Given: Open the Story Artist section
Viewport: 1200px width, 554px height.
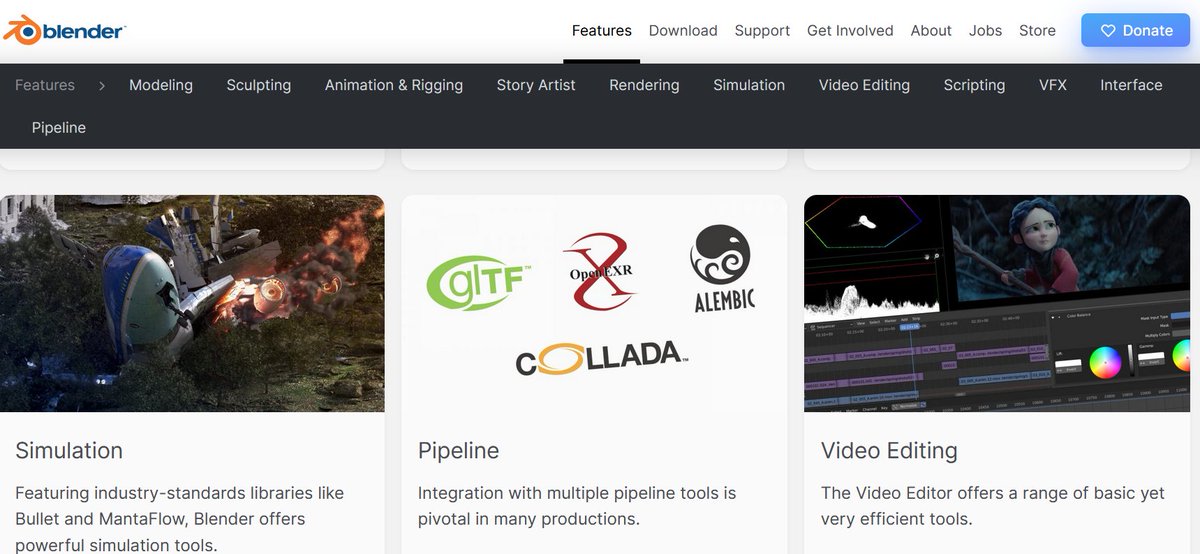Looking at the screenshot, I should coord(536,85).
